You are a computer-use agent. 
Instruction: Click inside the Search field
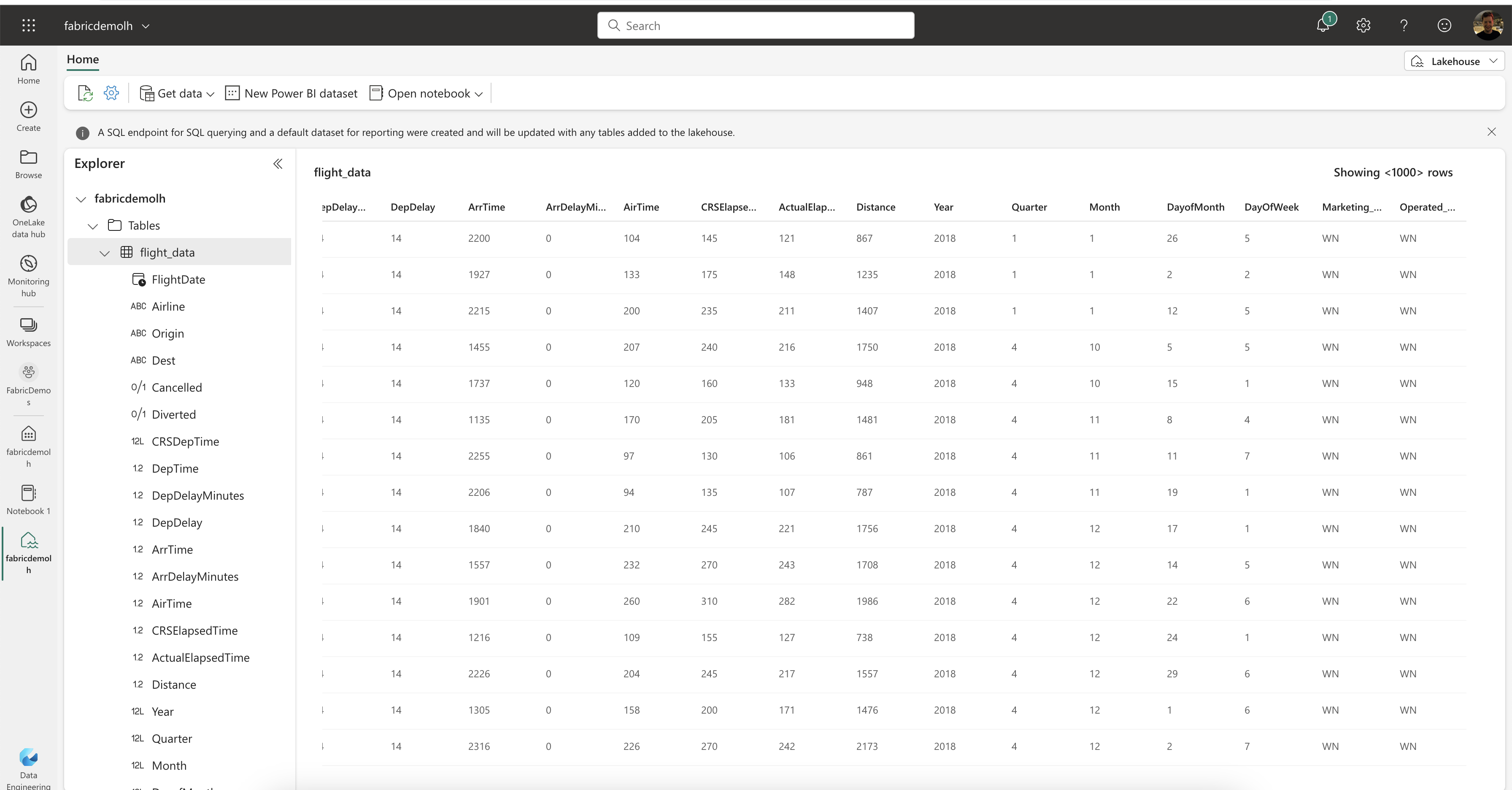756,25
